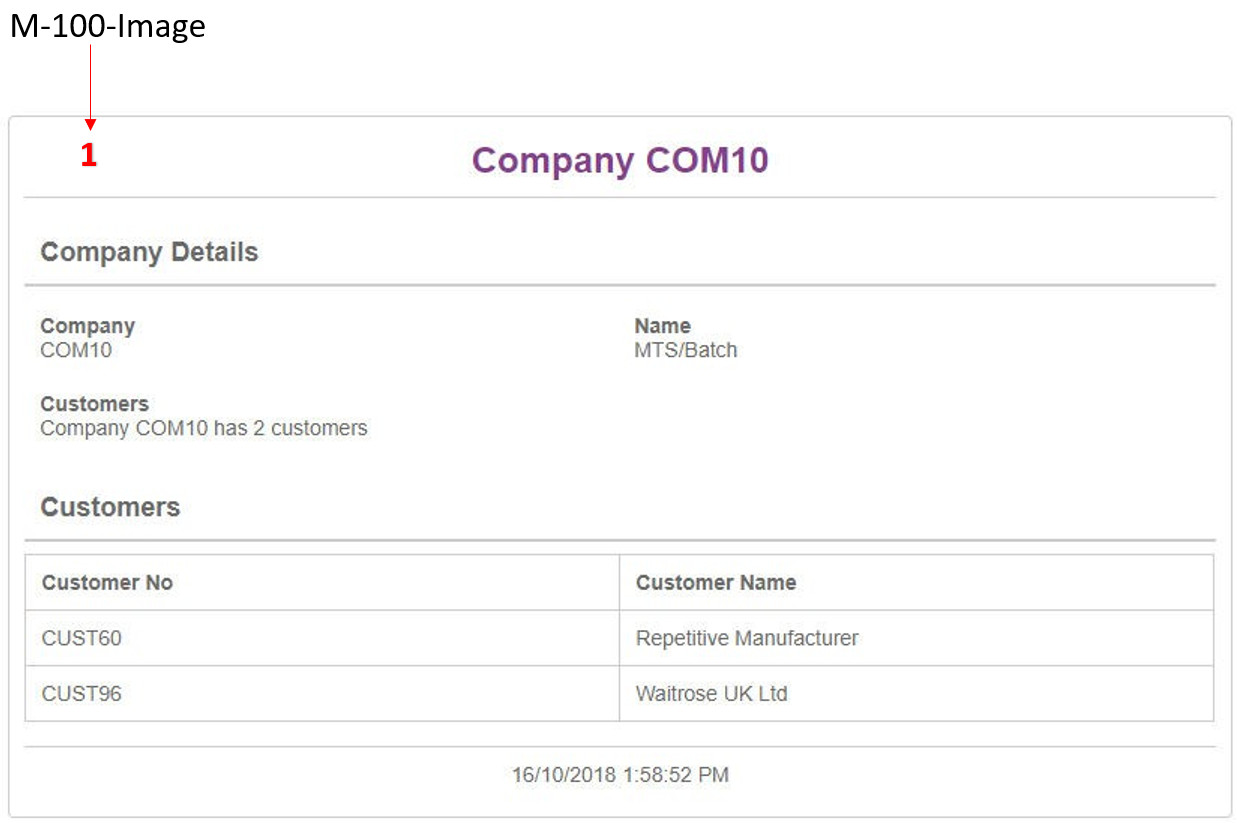Select the MTS/Batch name value
The height and width of the screenshot is (823, 1237).
point(685,350)
